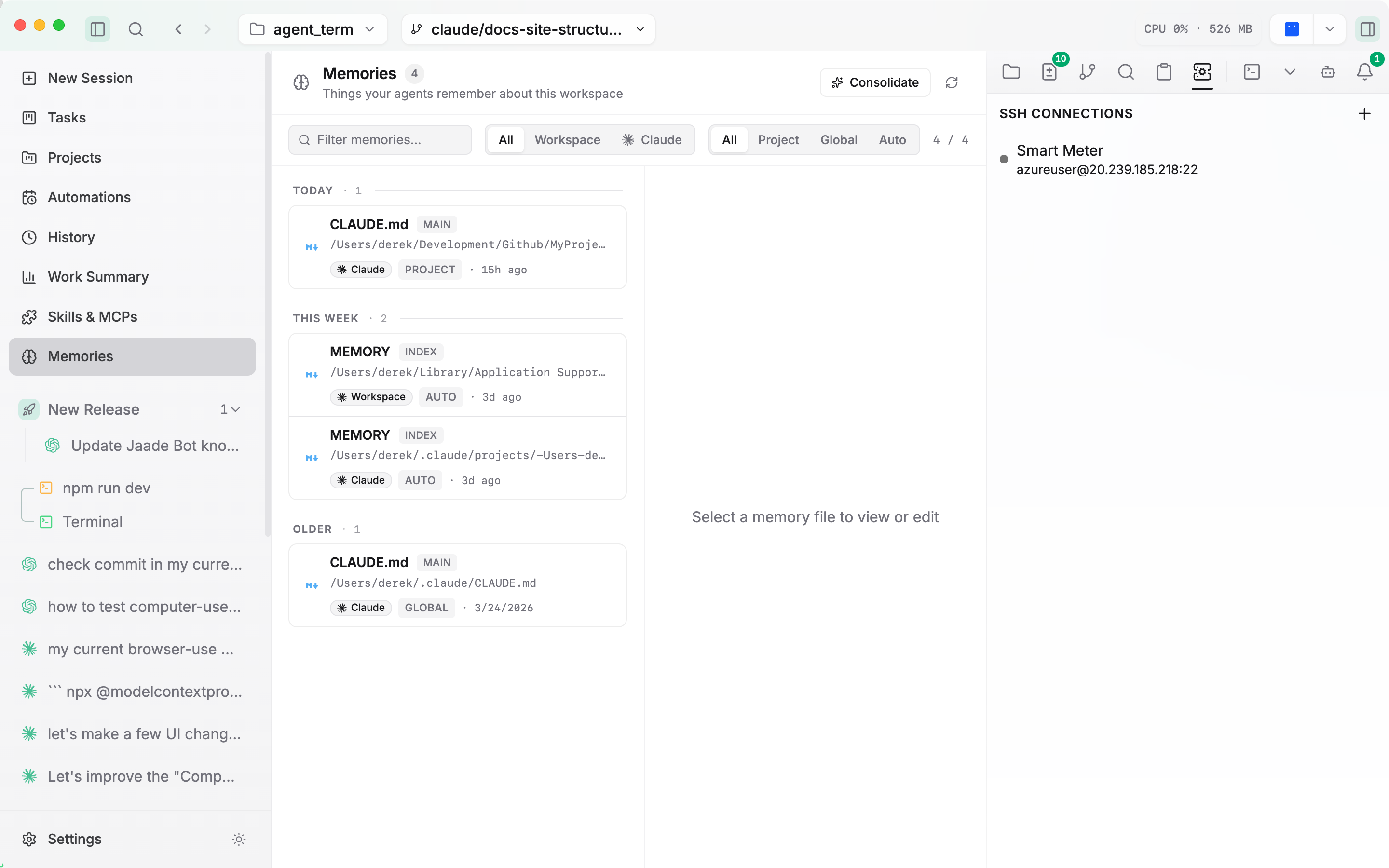The height and width of the screenshot is (868, 1389).
Task: Select the Project scope filter
Action: tap(778, 140)
